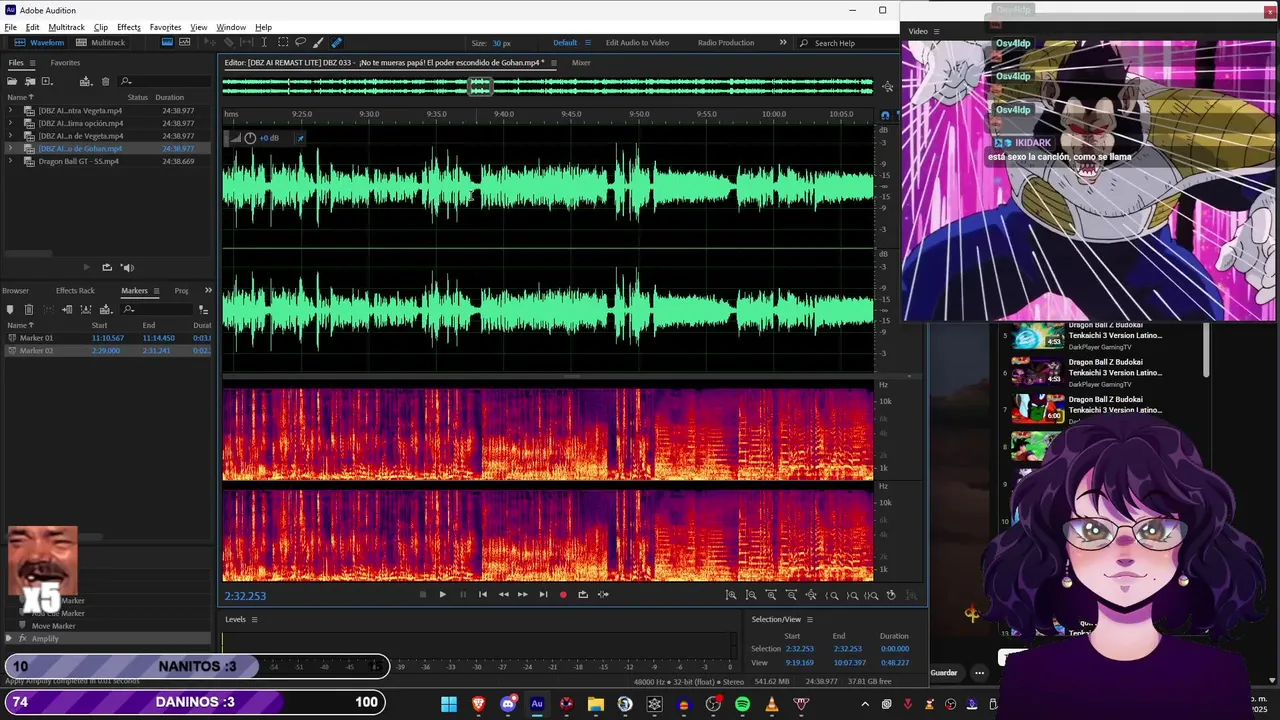This screenshot has height=720, width=1280.
Task: Click trash icon to close selected files
Action: click(105, 81)
